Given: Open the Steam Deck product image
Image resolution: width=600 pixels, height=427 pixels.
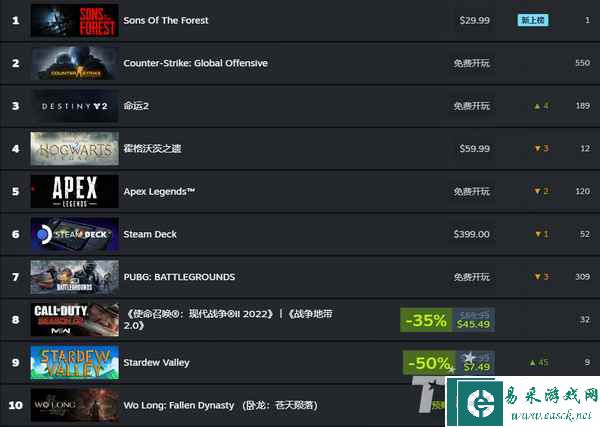Looking at the screenshot, I should (x=75, y=234).
